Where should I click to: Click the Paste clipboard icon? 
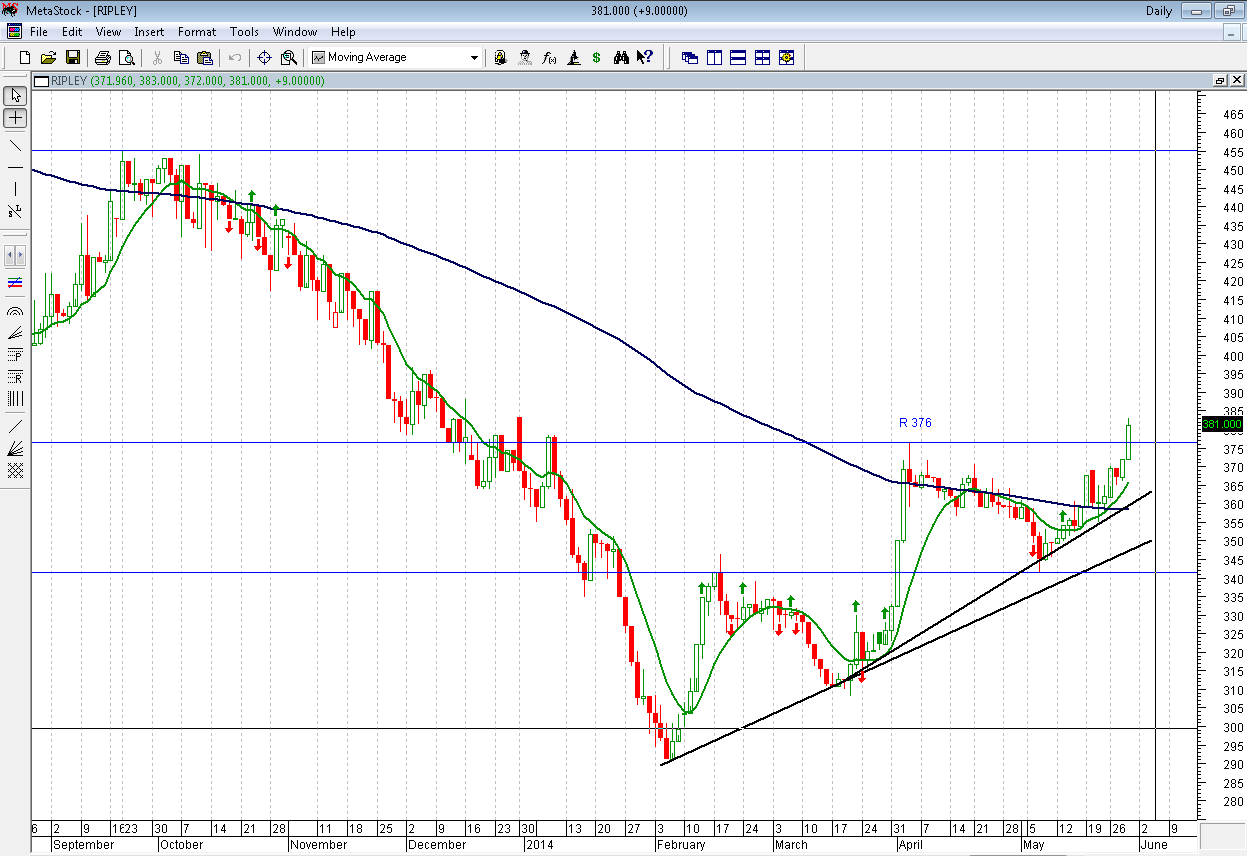click(205, 58)
